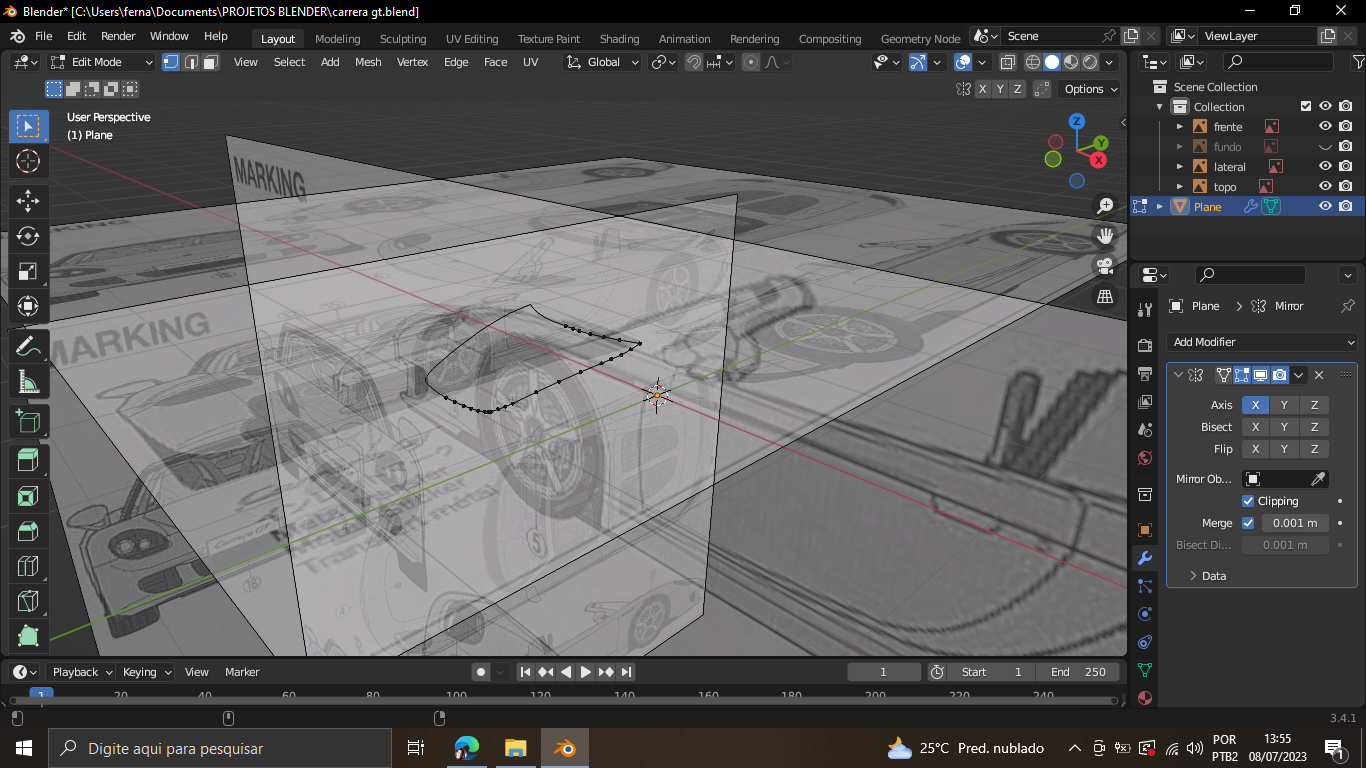
Task: Hide the Plane object in viewport
Action: click(1325, 207)
